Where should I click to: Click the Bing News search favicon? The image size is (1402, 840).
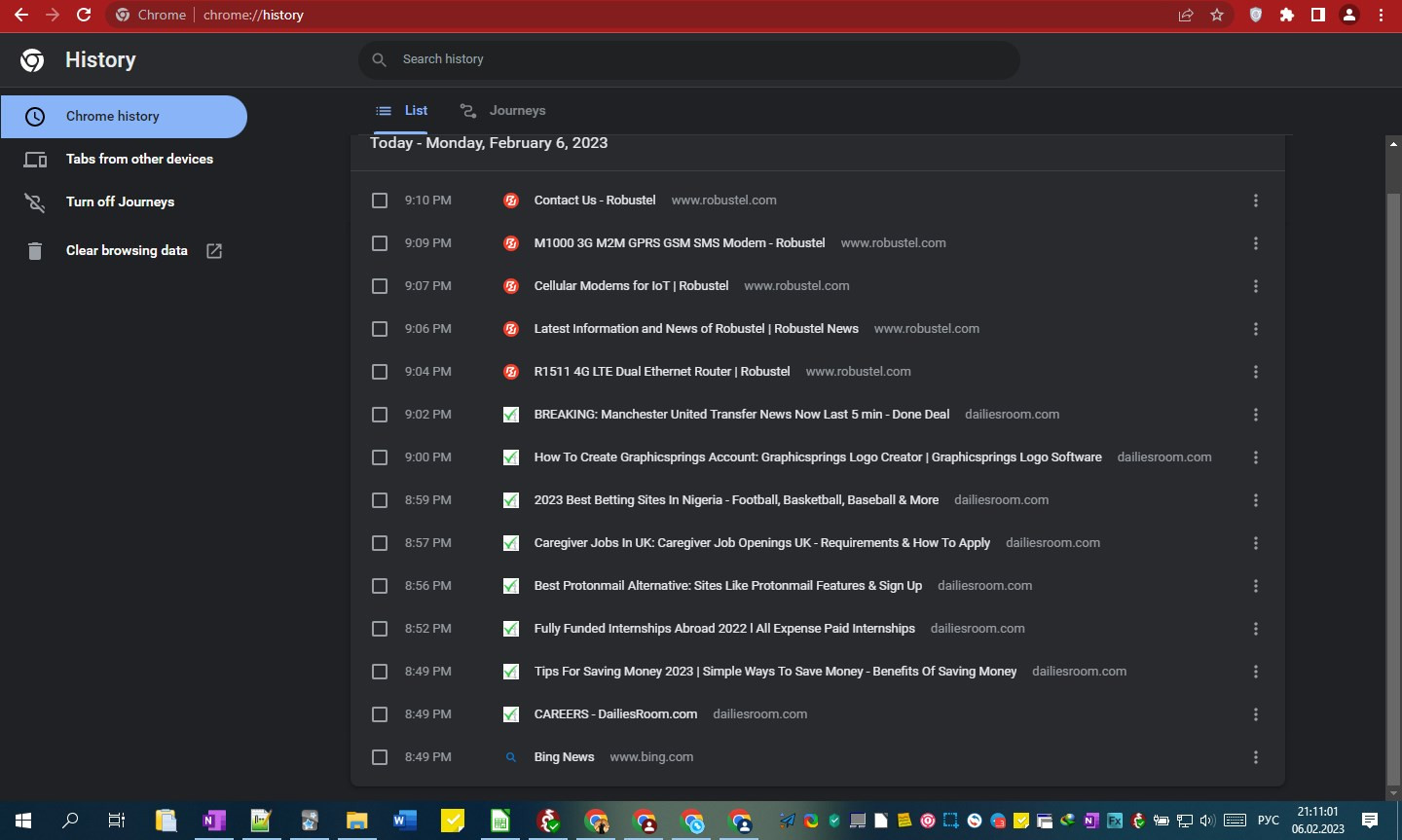[511, 757]
